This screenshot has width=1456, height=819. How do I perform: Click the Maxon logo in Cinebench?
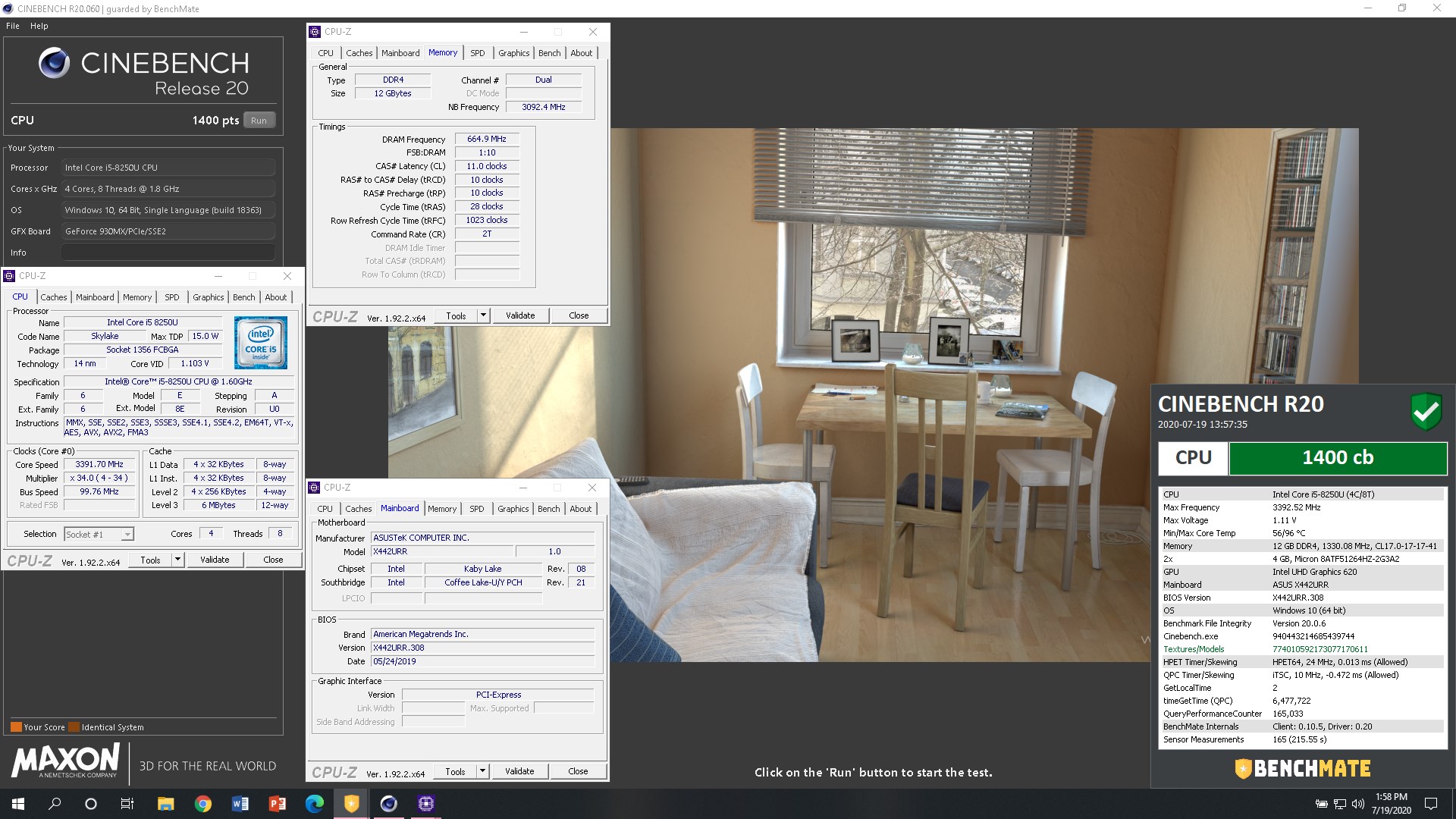(x=65, y=761)
